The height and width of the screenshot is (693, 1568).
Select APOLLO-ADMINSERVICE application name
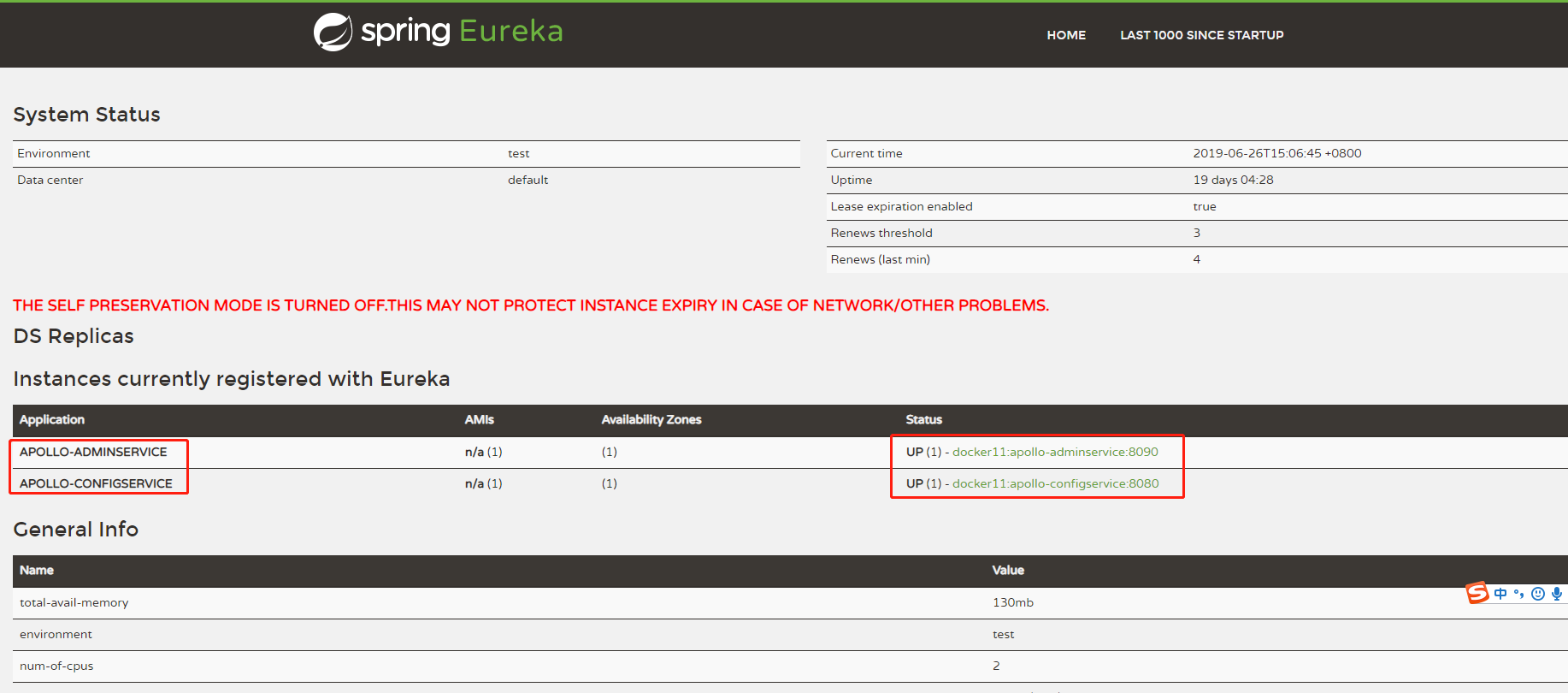pyautogui.click(x=93, y=452)
